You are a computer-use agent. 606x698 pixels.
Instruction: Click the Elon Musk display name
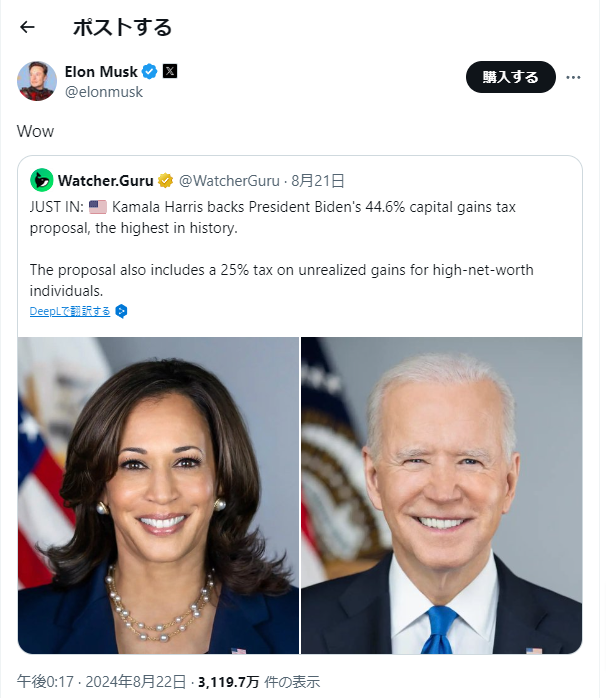pos(101,72)
